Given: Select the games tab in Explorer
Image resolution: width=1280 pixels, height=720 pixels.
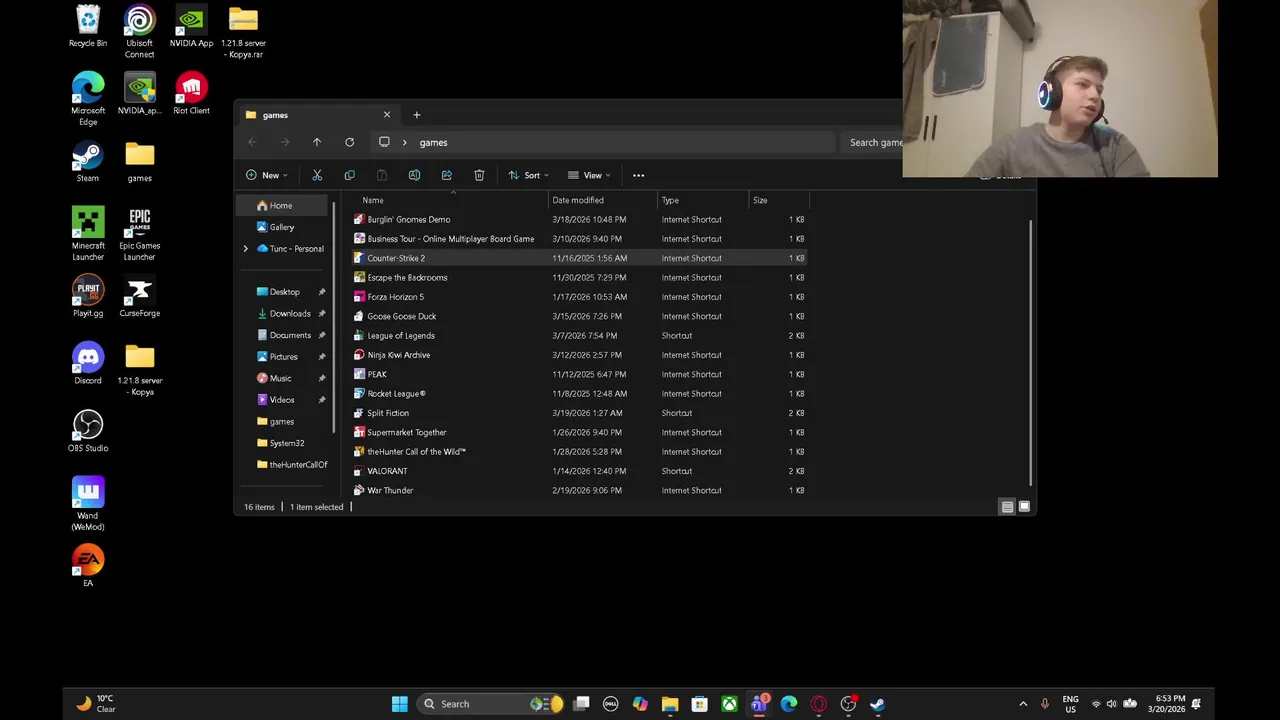Looking at the screenshot, I should tap(318, 115).
